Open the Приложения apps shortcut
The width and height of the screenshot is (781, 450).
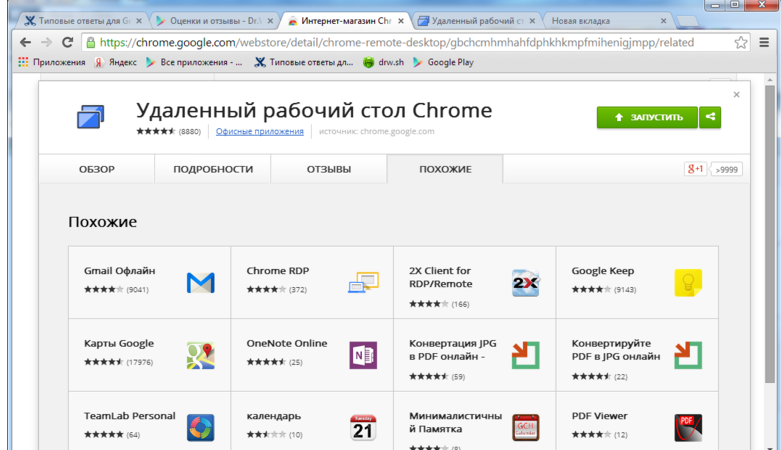[x=52, y=62]
